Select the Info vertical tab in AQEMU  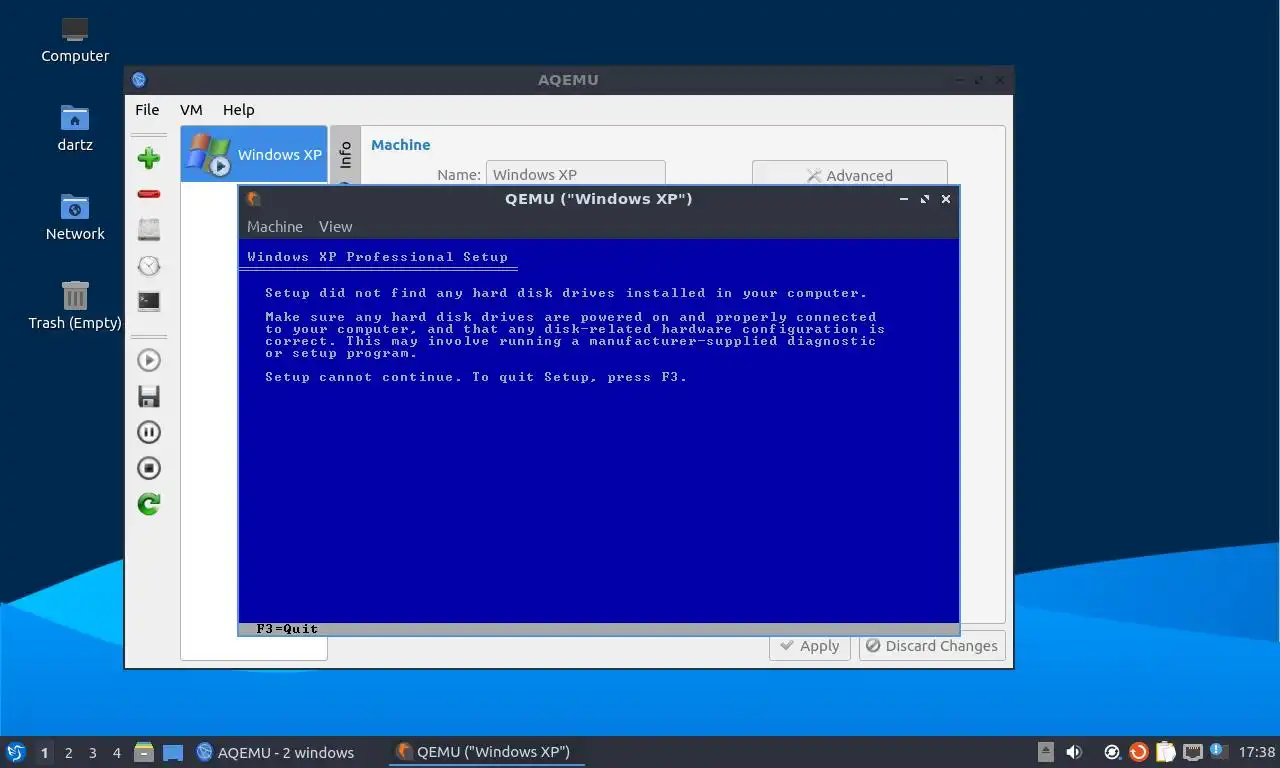(345, 155)
